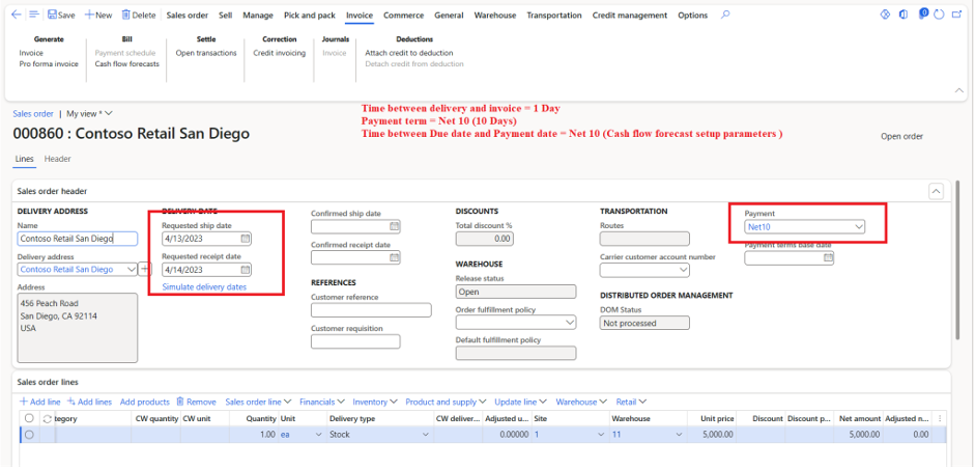This screenshot has width=977, height=470.
Task: Click the grid select-all circle header
Action: point(29,419)
